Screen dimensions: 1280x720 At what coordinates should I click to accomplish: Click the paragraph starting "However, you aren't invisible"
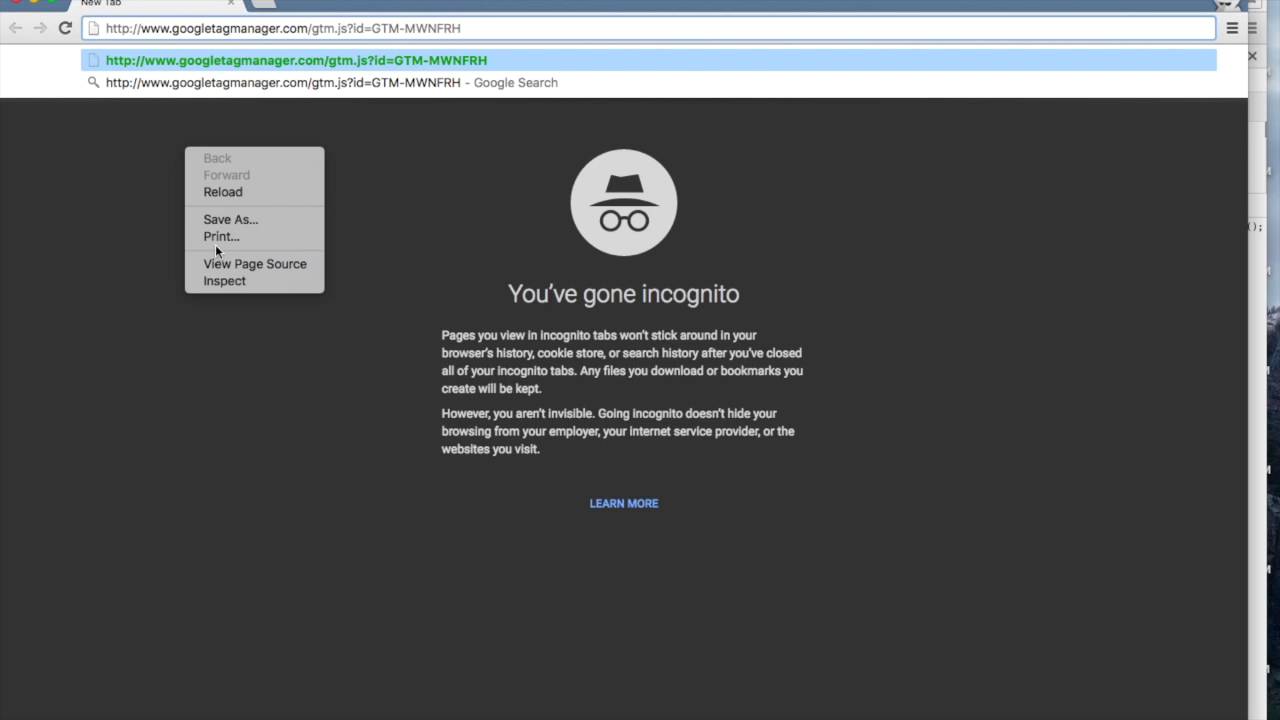pos(618,431)
